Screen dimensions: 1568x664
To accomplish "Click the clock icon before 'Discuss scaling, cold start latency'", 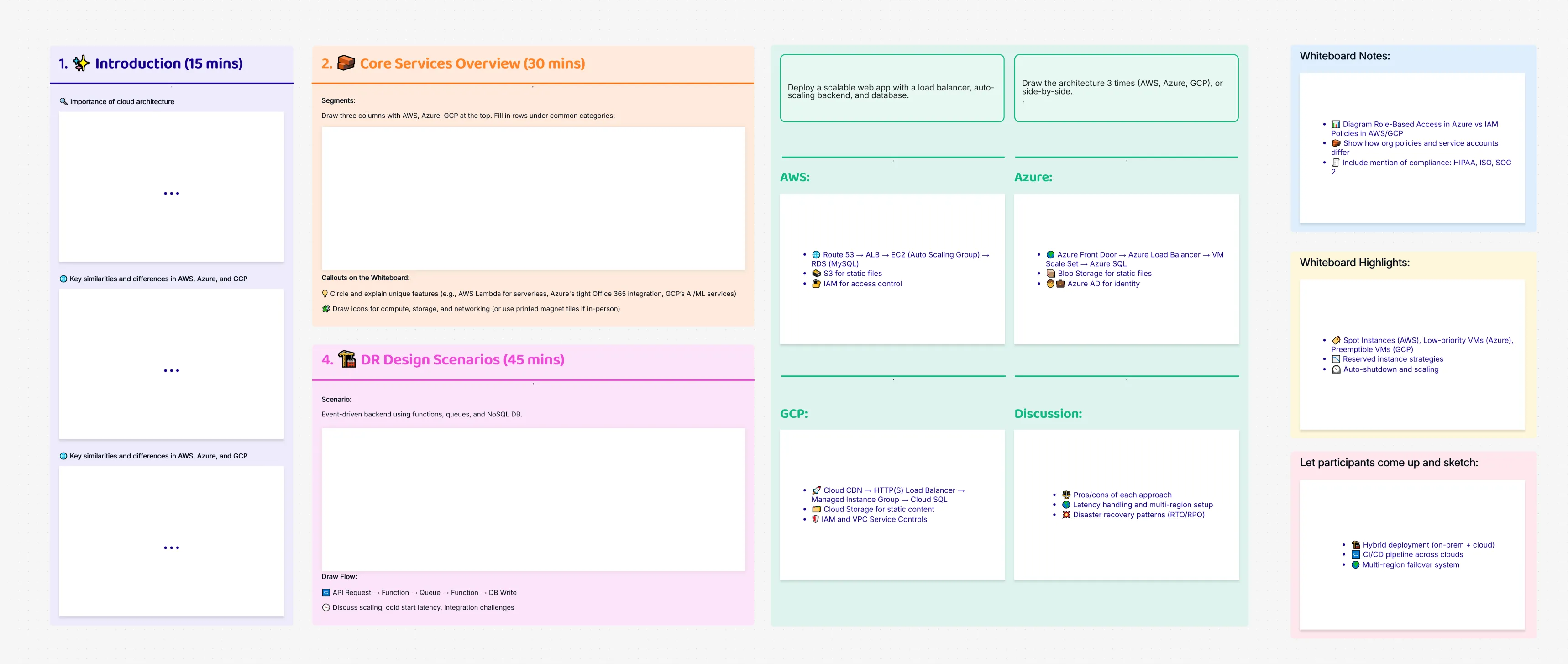I will pyautogui.click(x=325, y=607).
